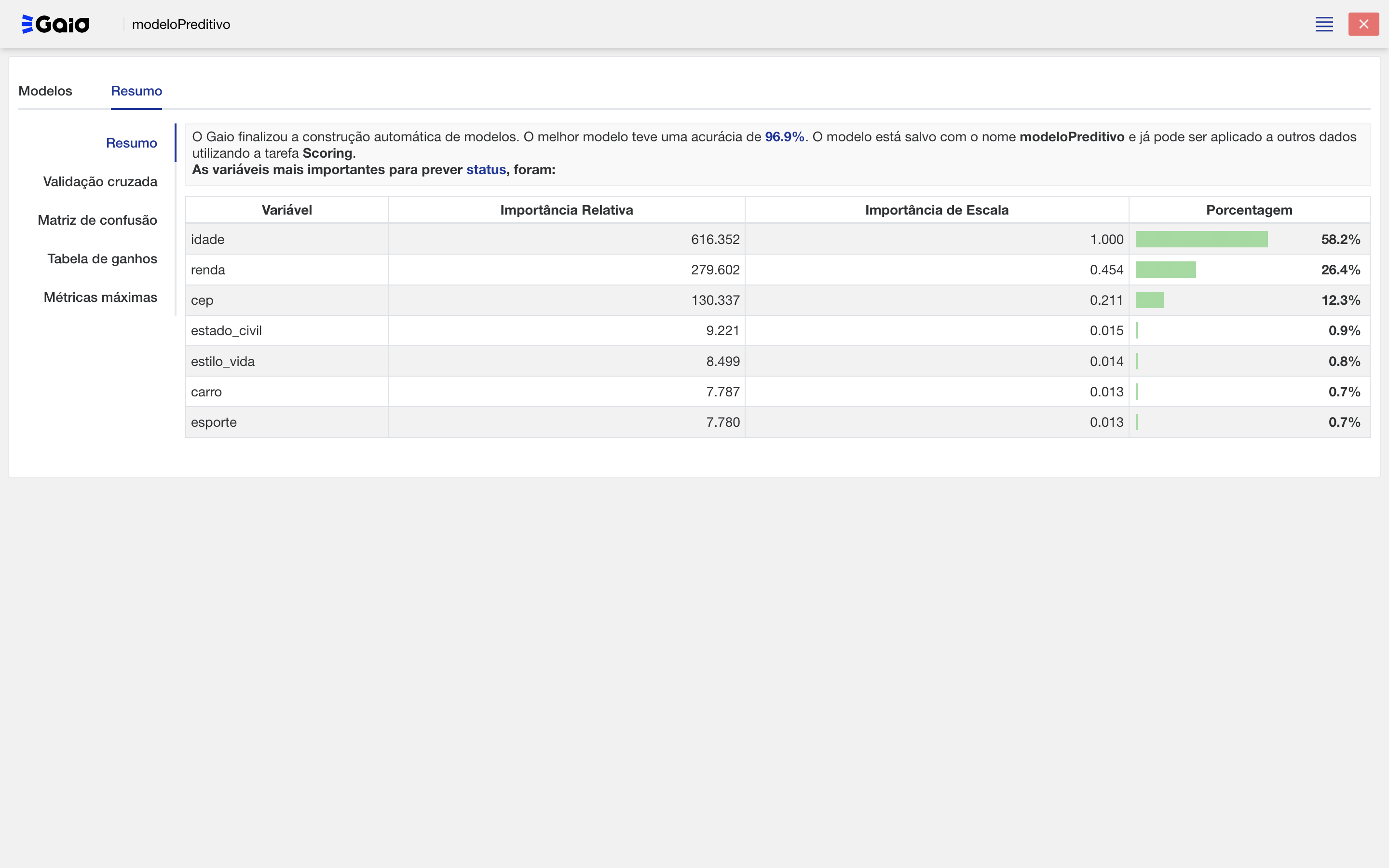Click the idade green percentage bar
This screenshot has width=1389, height=868.
tap(1201, 239)
